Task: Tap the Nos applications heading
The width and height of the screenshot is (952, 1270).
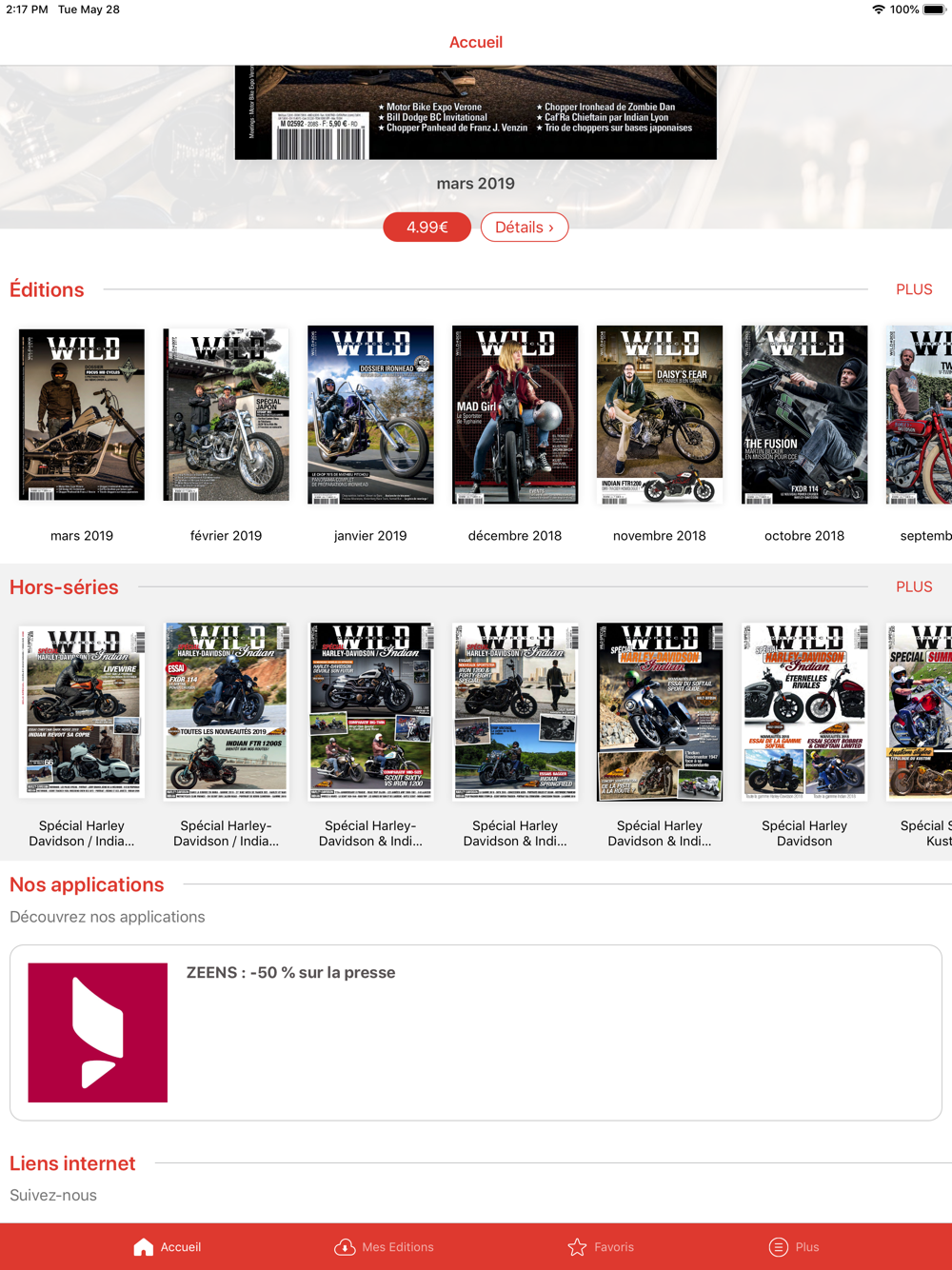Action: pyautogui.click(x=87, y=884)
